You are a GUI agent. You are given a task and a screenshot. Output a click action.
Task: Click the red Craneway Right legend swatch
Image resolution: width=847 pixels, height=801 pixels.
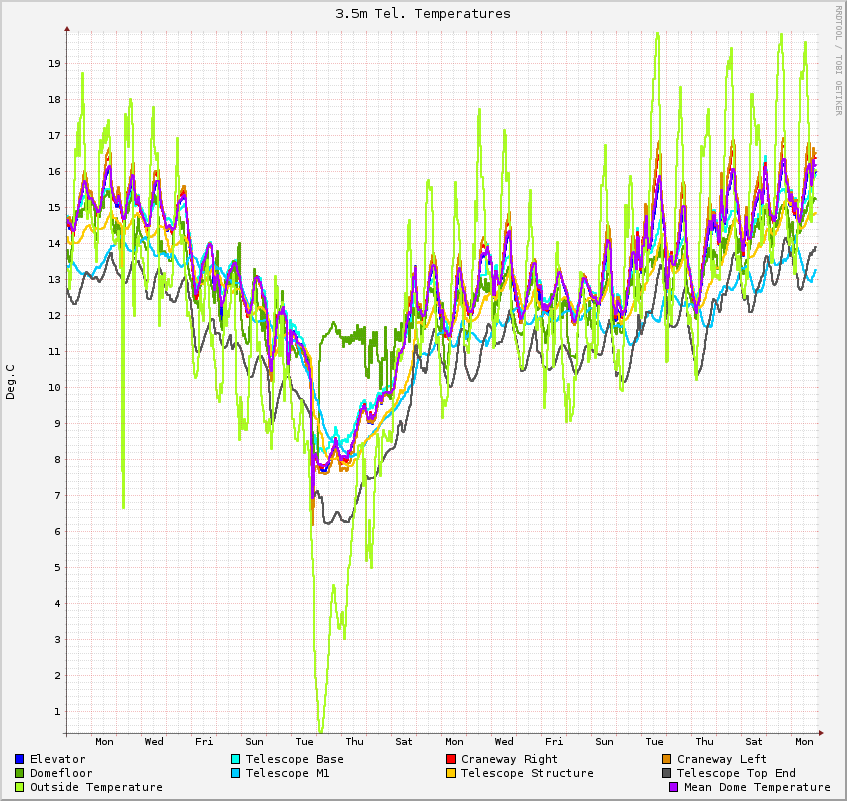click(x=451, y=759)
